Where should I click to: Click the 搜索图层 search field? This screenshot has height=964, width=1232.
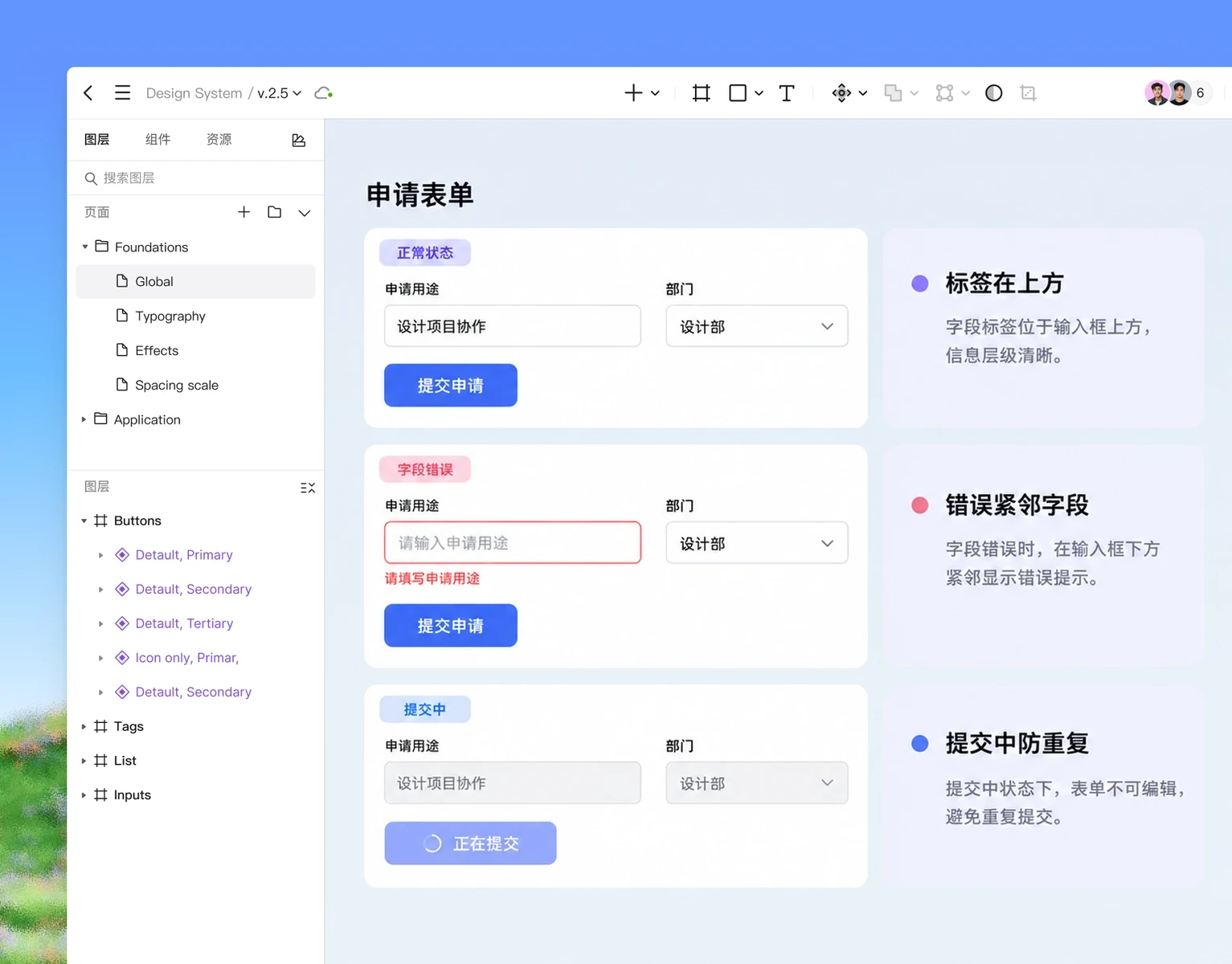point(196,178)
